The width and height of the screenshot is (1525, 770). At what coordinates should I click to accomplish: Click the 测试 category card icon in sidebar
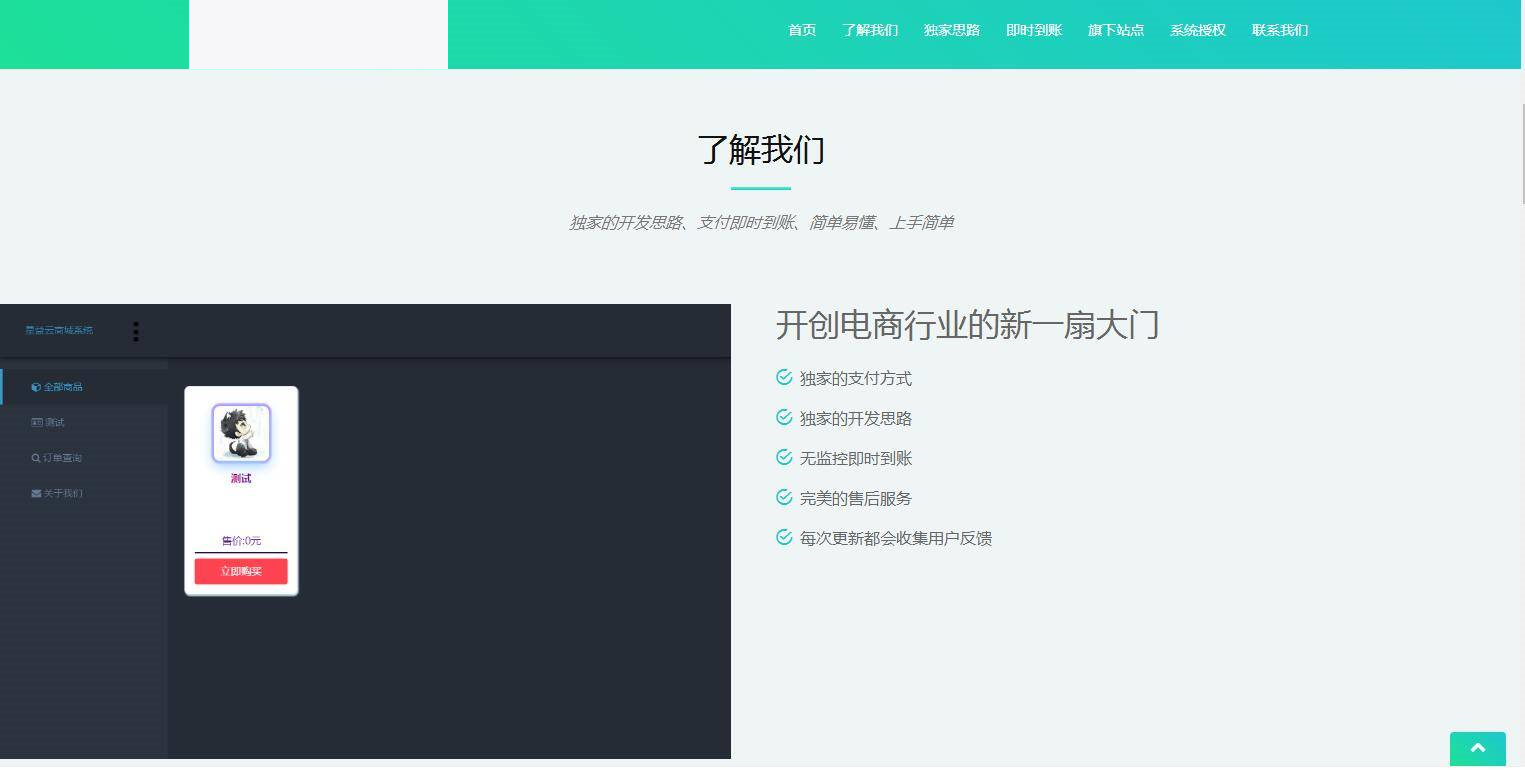(x=36, y=422)
